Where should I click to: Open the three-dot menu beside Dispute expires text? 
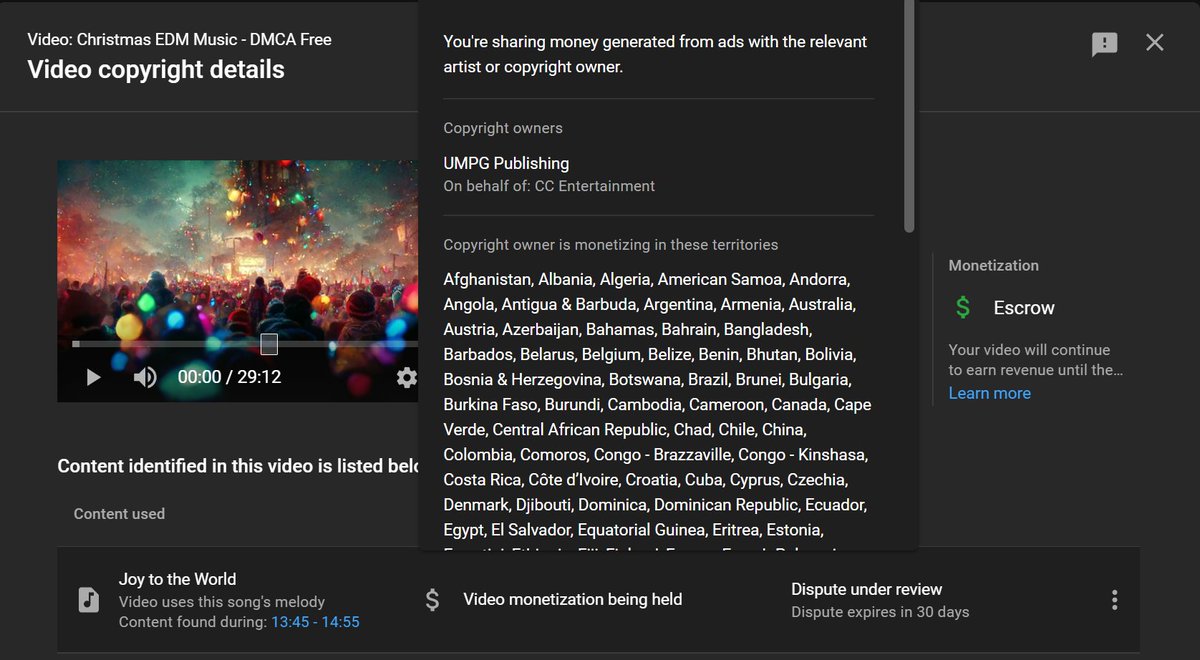1114,599
